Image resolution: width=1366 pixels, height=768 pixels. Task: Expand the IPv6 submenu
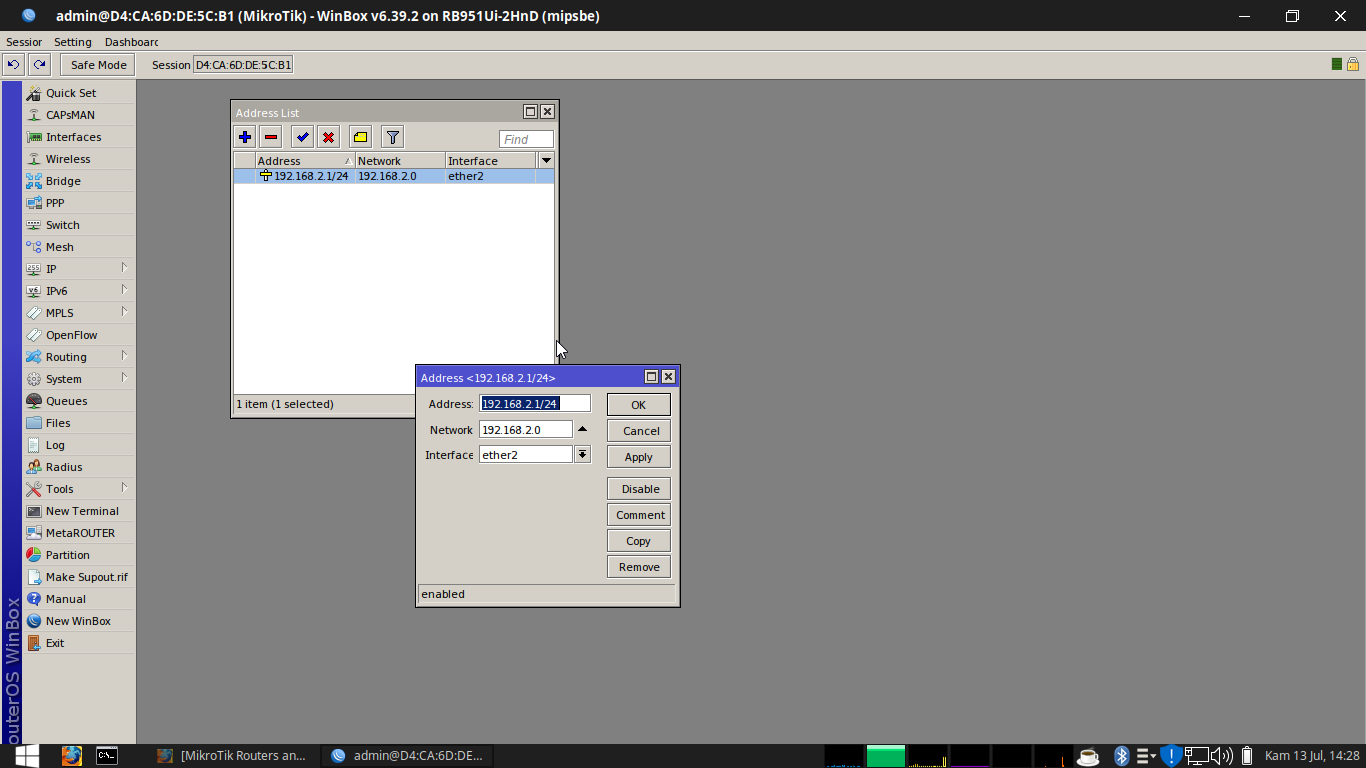(79, 291)
